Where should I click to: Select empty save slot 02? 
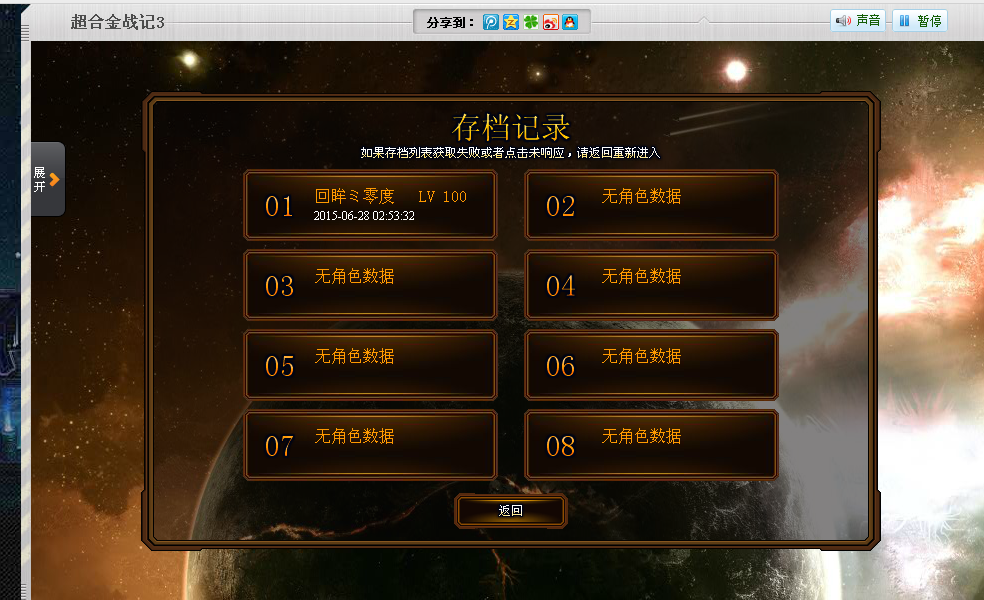[x=651, y=205]
